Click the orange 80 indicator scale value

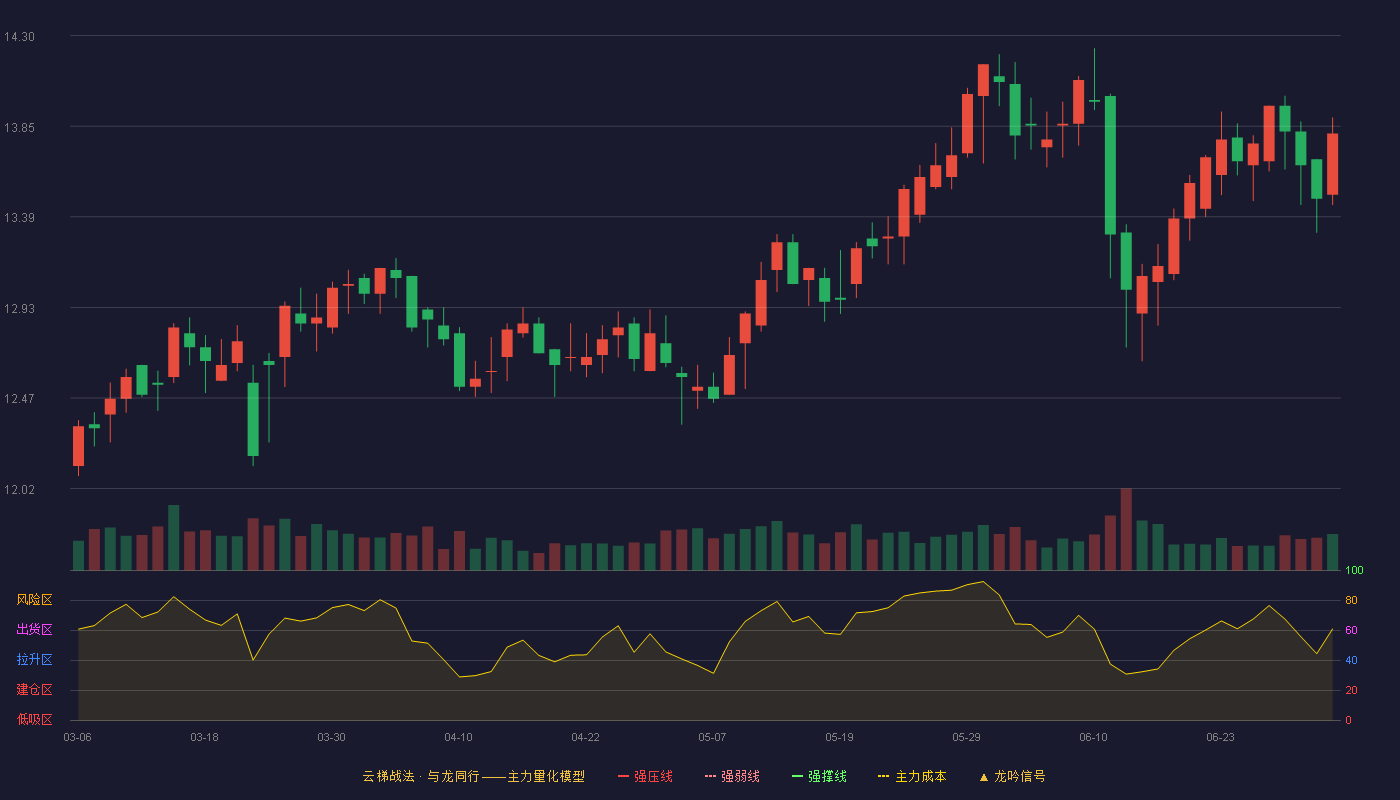(1351, 600)
